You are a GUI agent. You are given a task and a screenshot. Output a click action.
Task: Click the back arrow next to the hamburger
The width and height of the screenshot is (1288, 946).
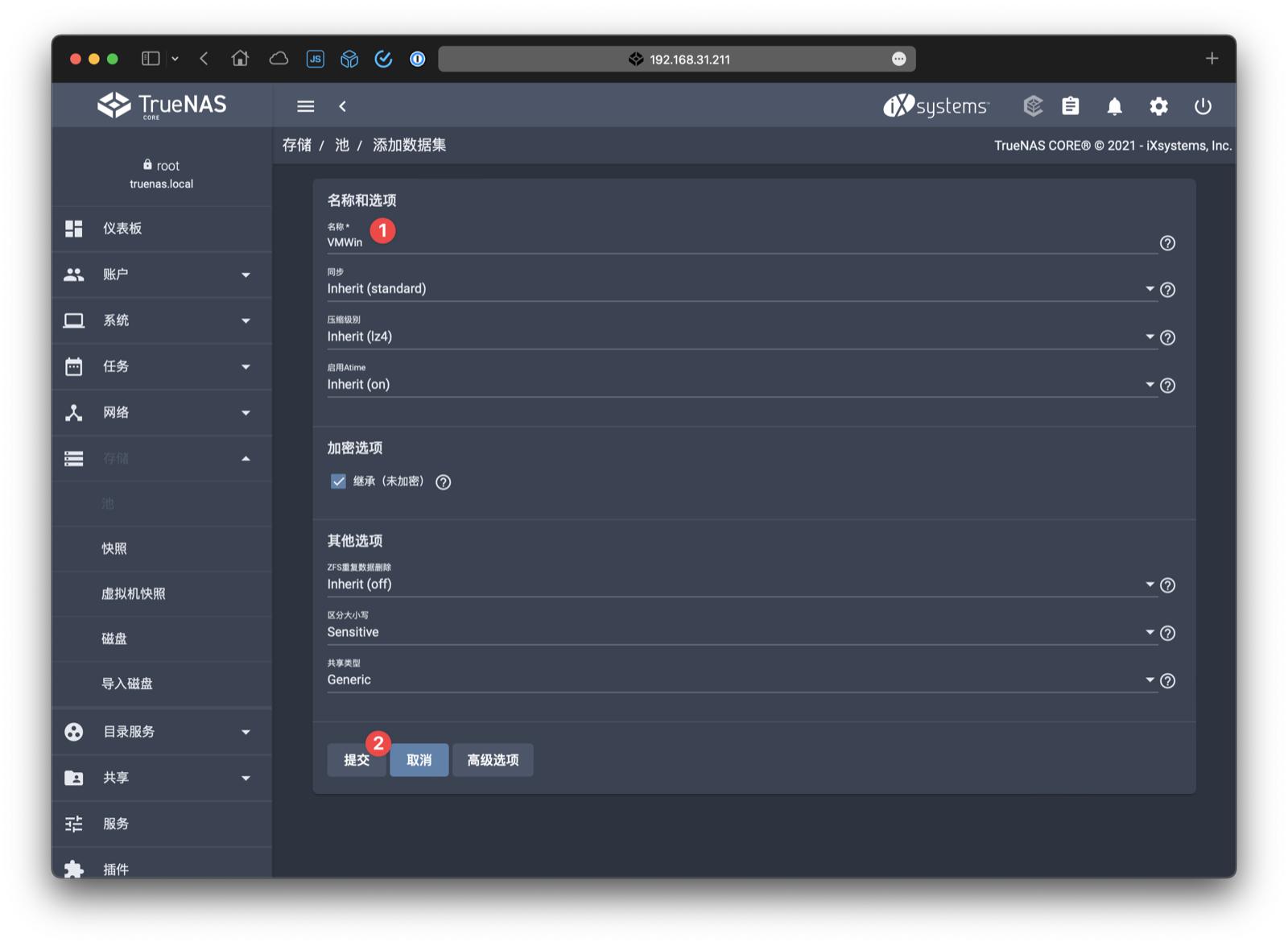(343, 105)
